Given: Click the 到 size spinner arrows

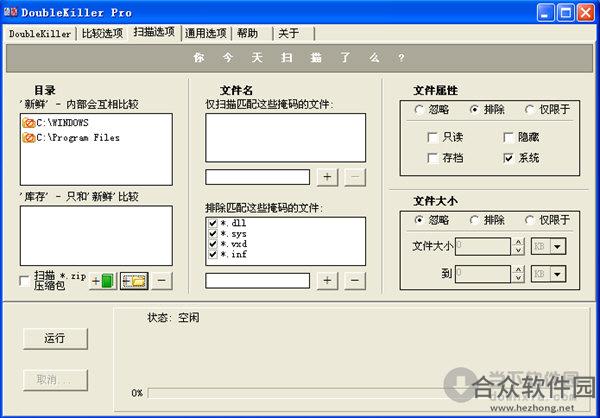Looking at the screenshot, I should point(518,274).
